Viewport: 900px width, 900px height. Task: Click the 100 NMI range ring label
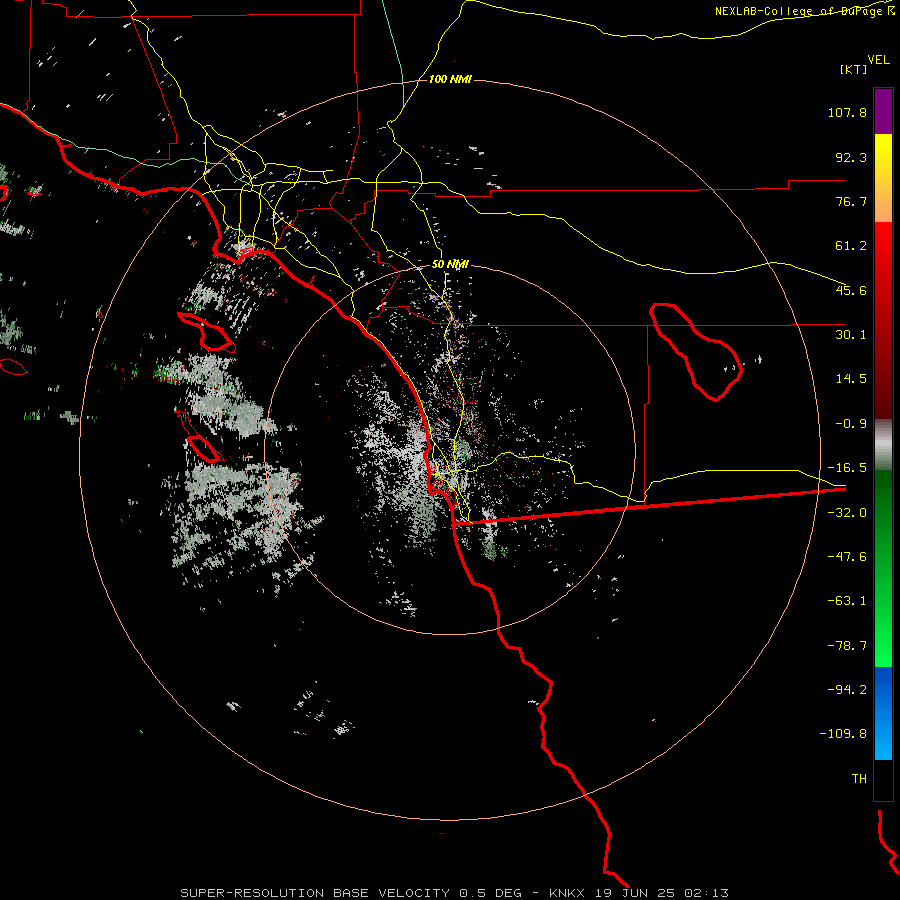pos(450,79)
